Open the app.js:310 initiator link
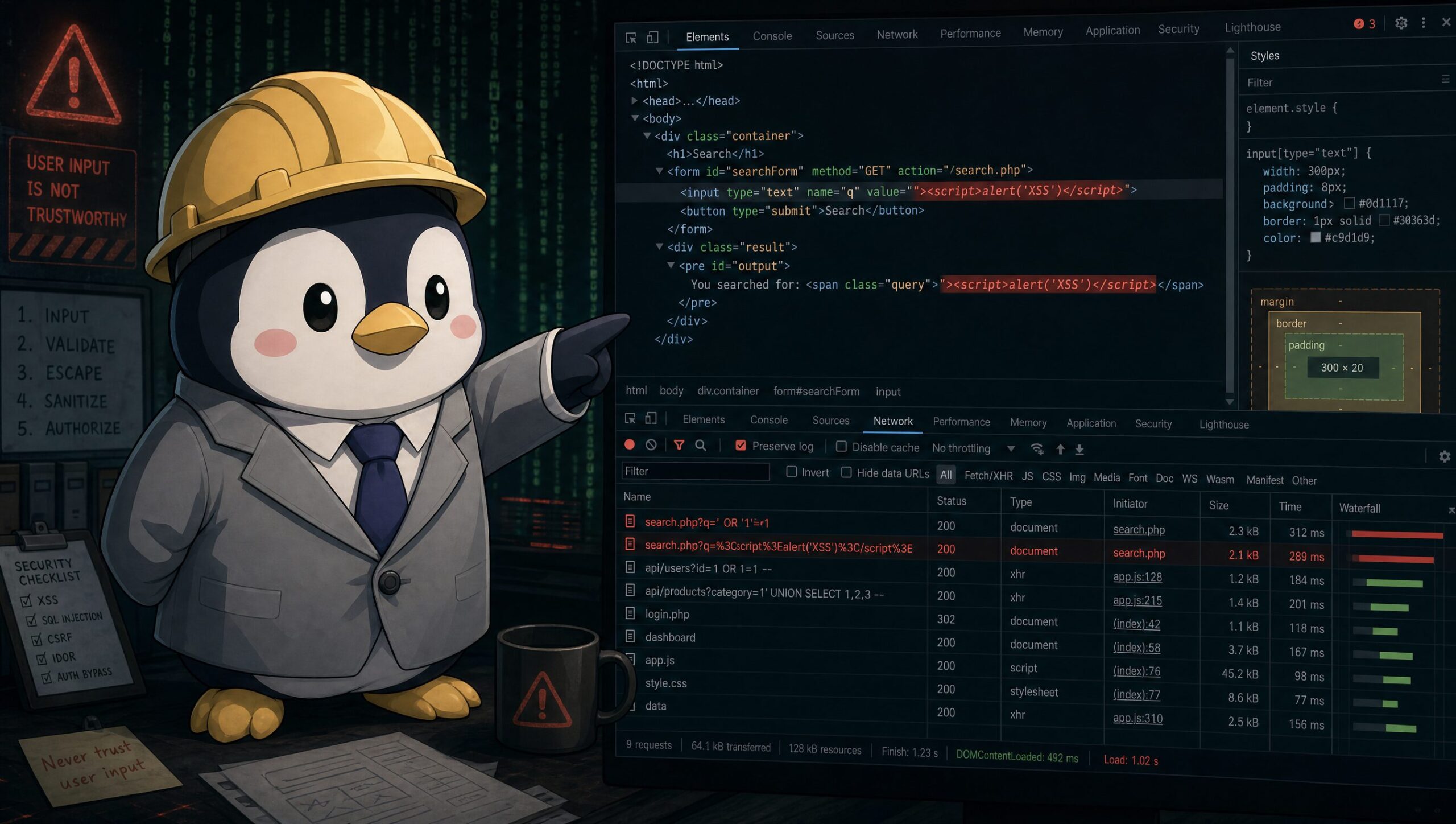 tap(1137, 719)
